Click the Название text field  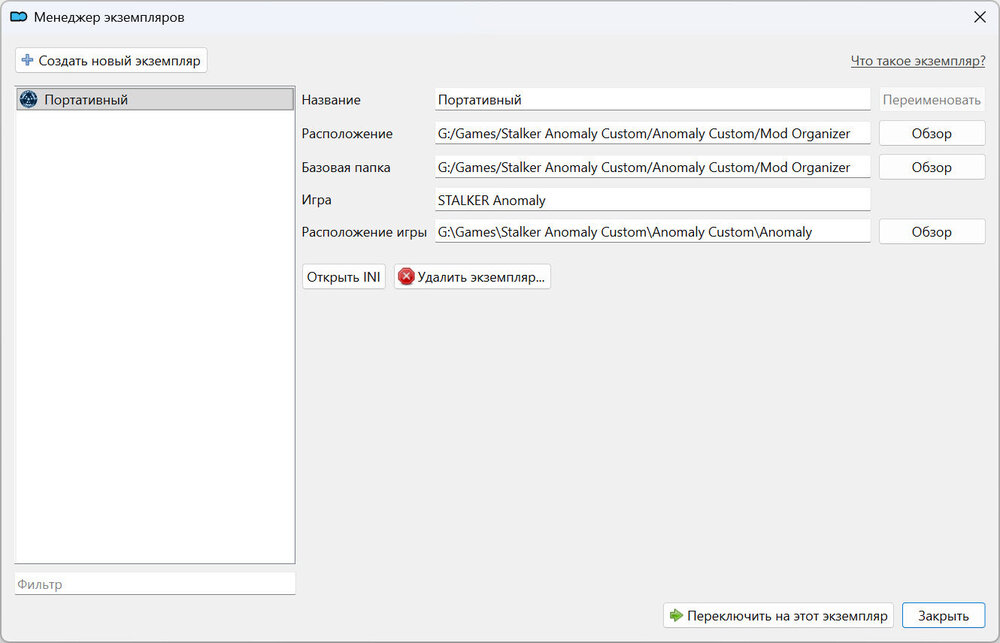(x=652, y=100)
